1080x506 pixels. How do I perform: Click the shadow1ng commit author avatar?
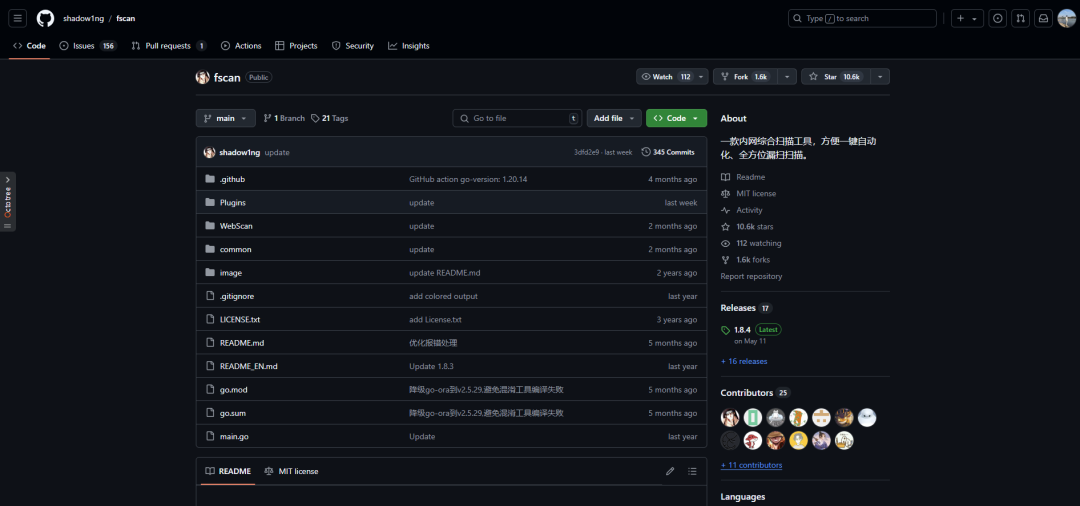[209, 152]
